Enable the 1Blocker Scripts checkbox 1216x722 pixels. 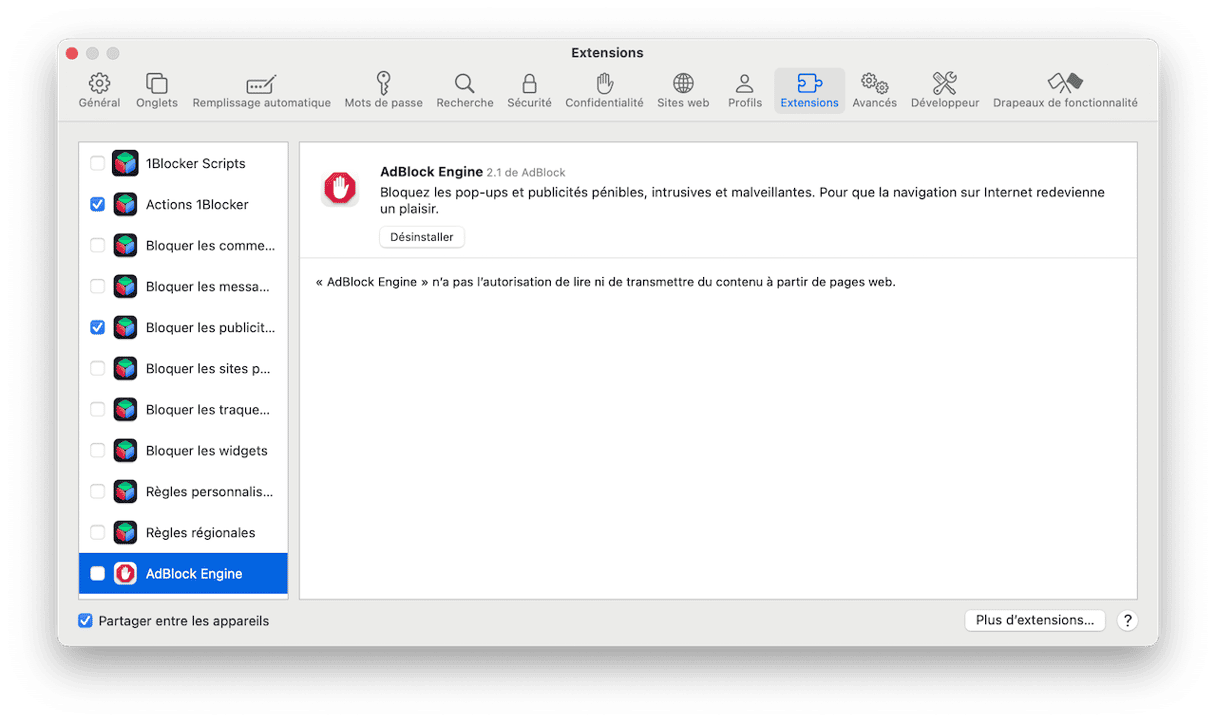[98, 164]
